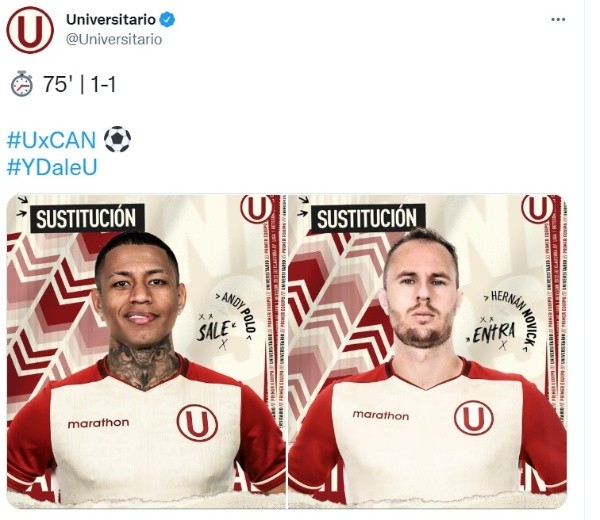Click the Universitario profile avatar logo
The image size is (600, 520).
[30, 30]
